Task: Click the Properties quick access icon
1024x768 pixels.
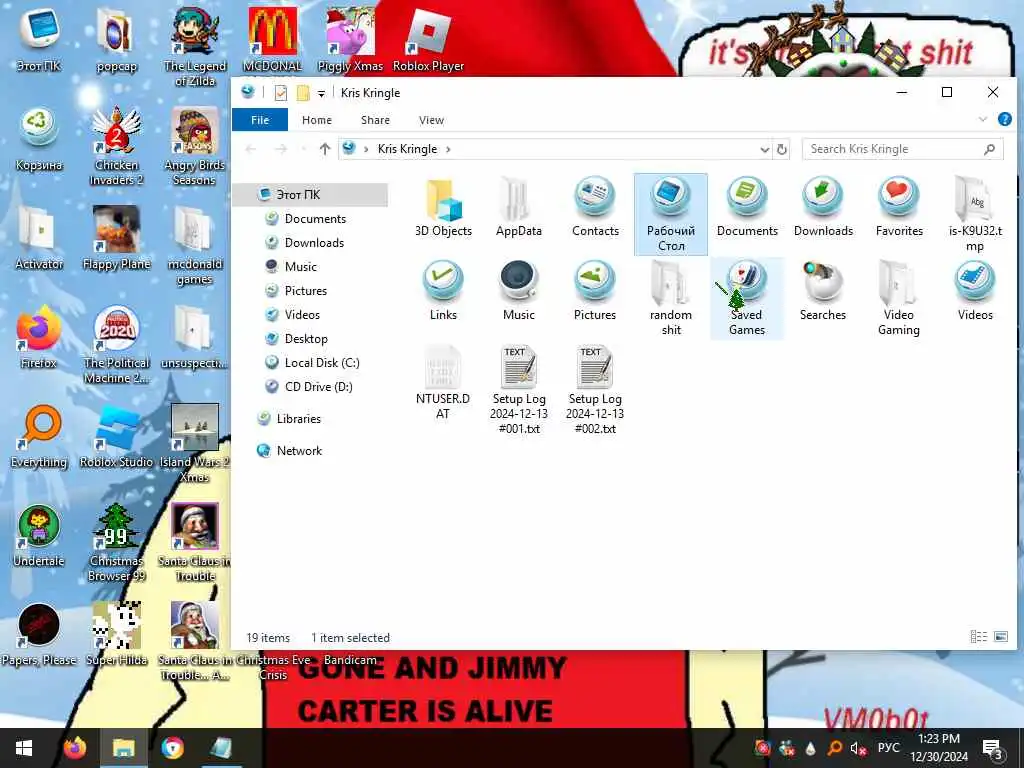Action: click(x=281, y=93)
